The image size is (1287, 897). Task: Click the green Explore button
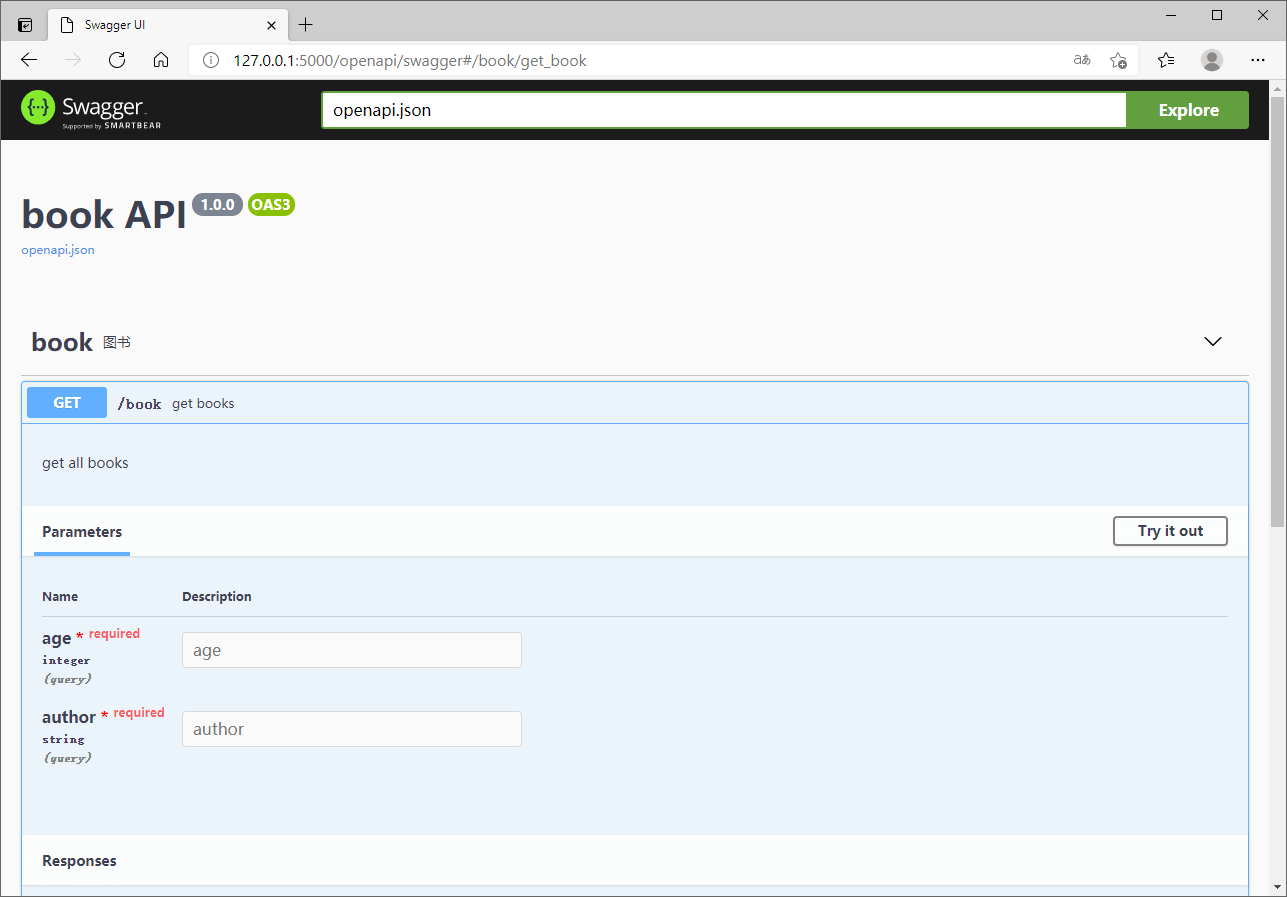coord(1187,110)
